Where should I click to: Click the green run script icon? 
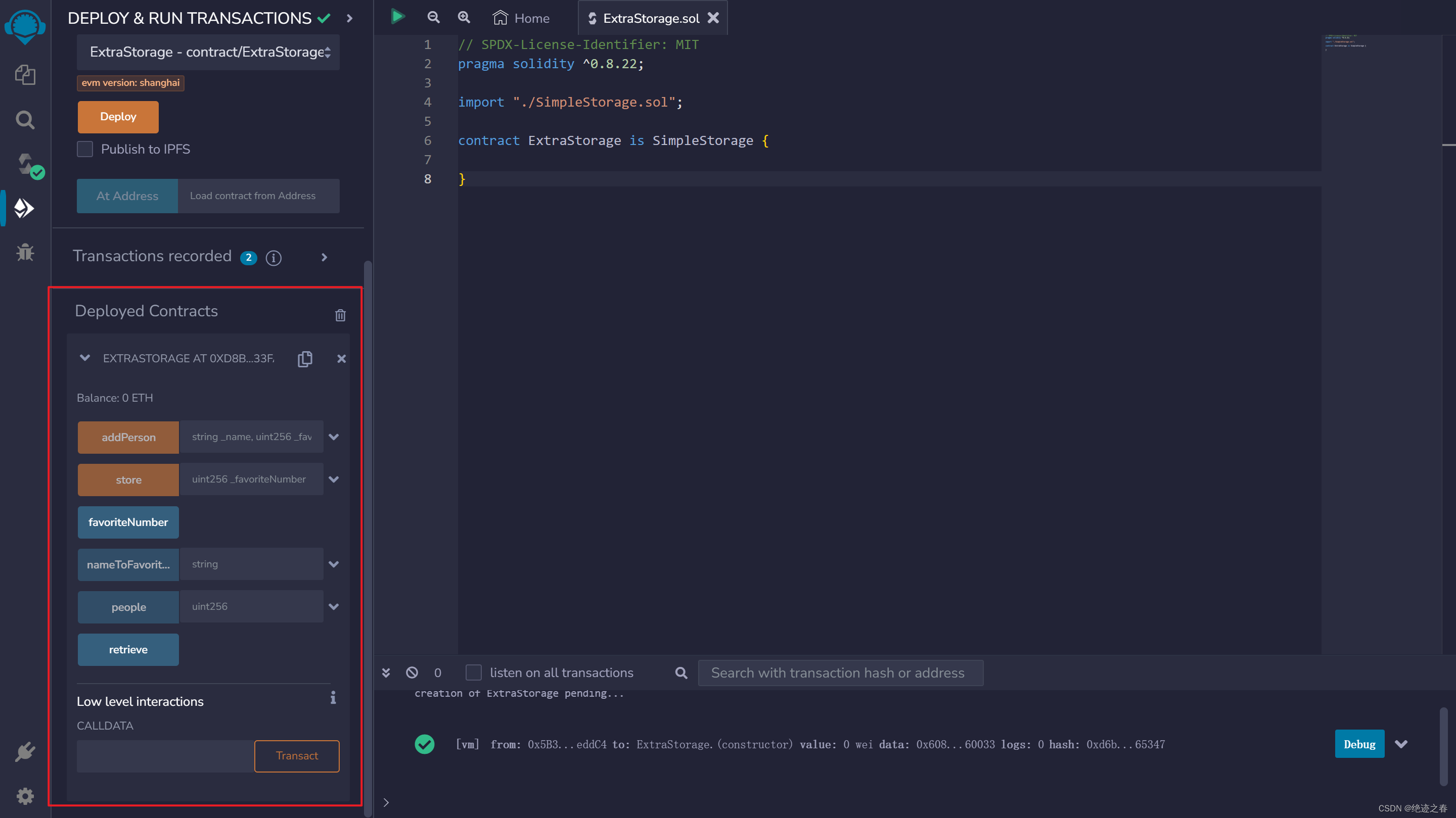click(398, 17)
